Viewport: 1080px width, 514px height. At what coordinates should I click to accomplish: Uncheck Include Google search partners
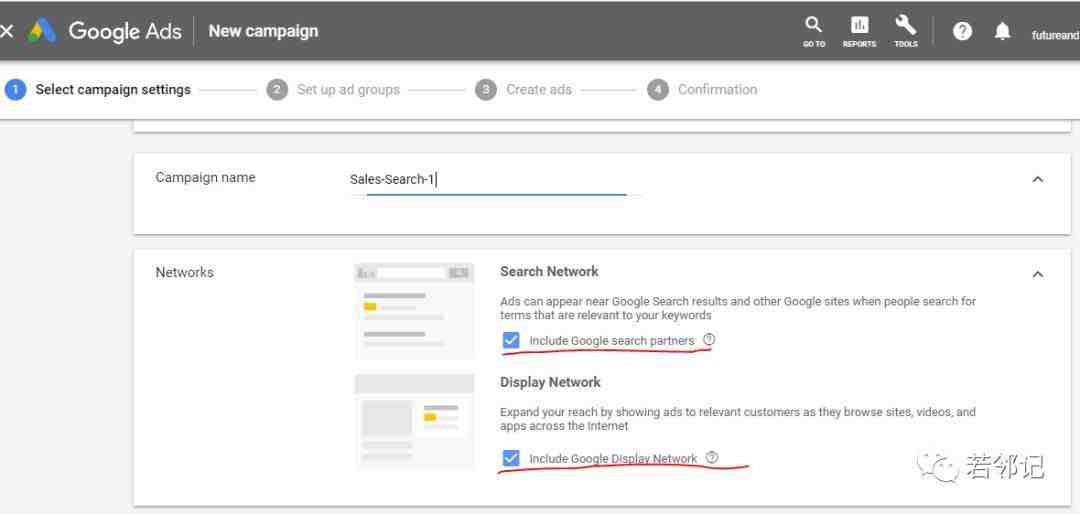510,340
